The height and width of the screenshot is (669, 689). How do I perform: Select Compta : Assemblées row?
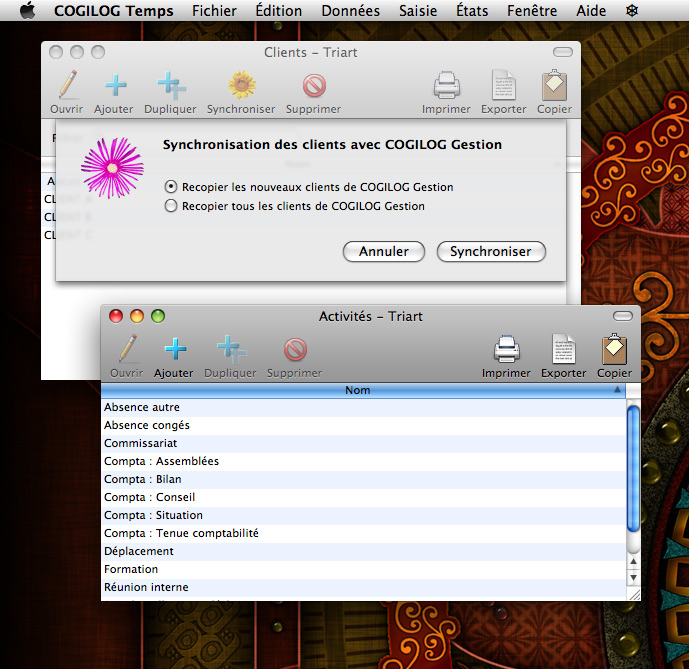363,462
